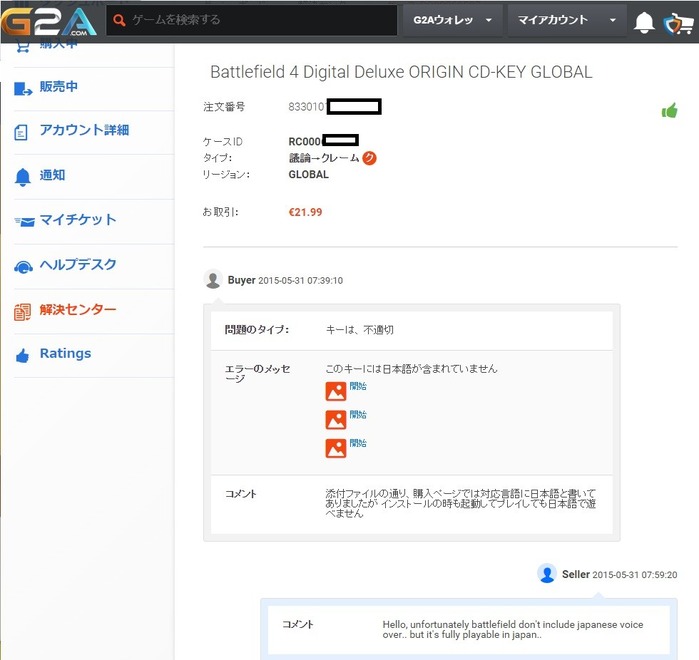699x660 pixels.
Task: Open the second attachment image icon
Action: click(x=336, y=420)
